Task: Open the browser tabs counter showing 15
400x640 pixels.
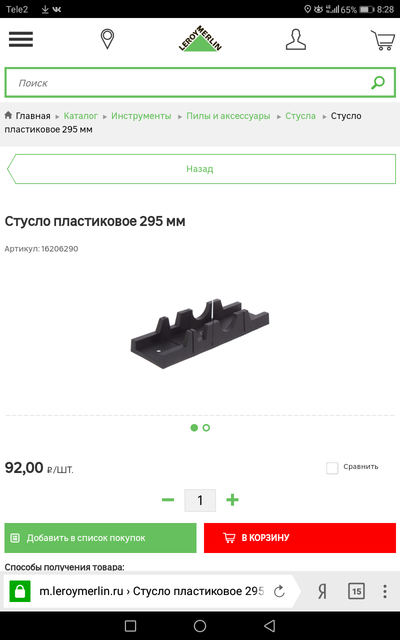Action: coord(356,591)
